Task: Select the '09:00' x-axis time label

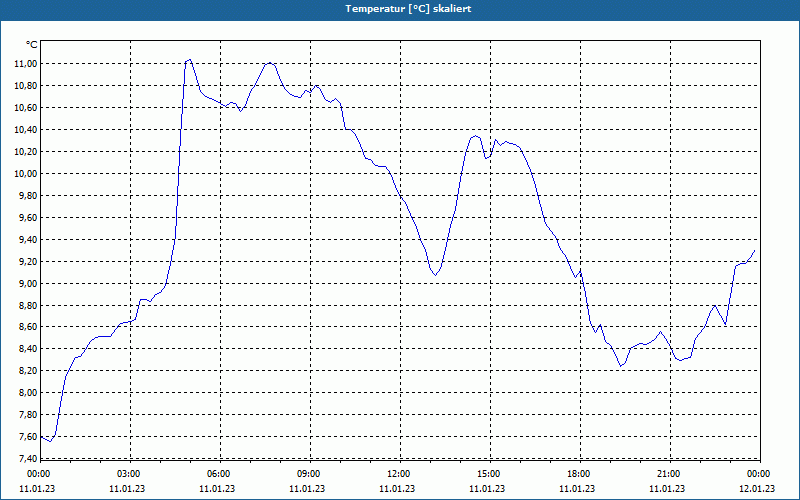Action: coord(310,474)
